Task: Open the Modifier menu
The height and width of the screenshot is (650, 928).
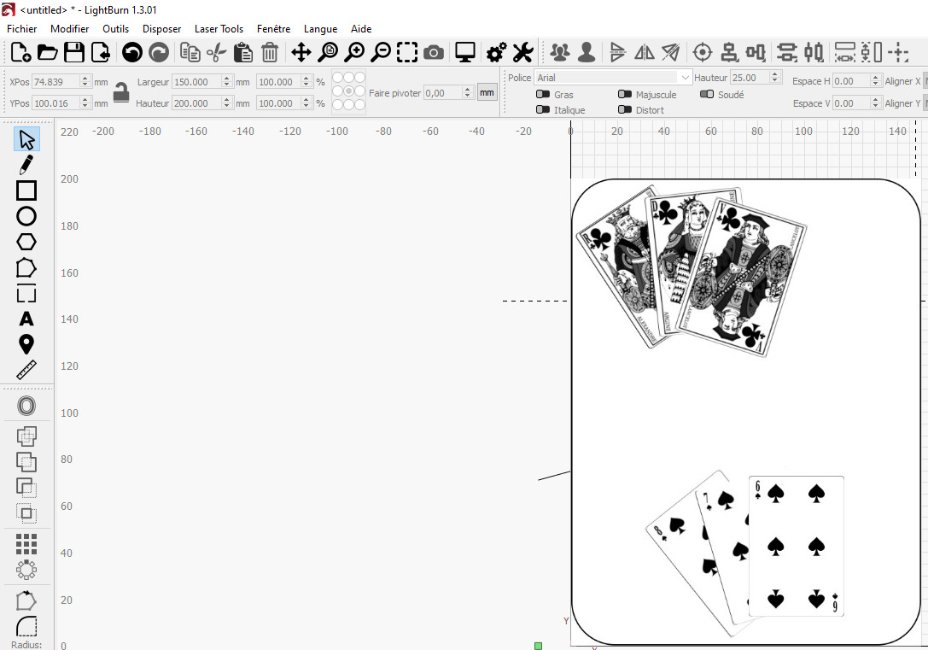Action: (69, 29)
